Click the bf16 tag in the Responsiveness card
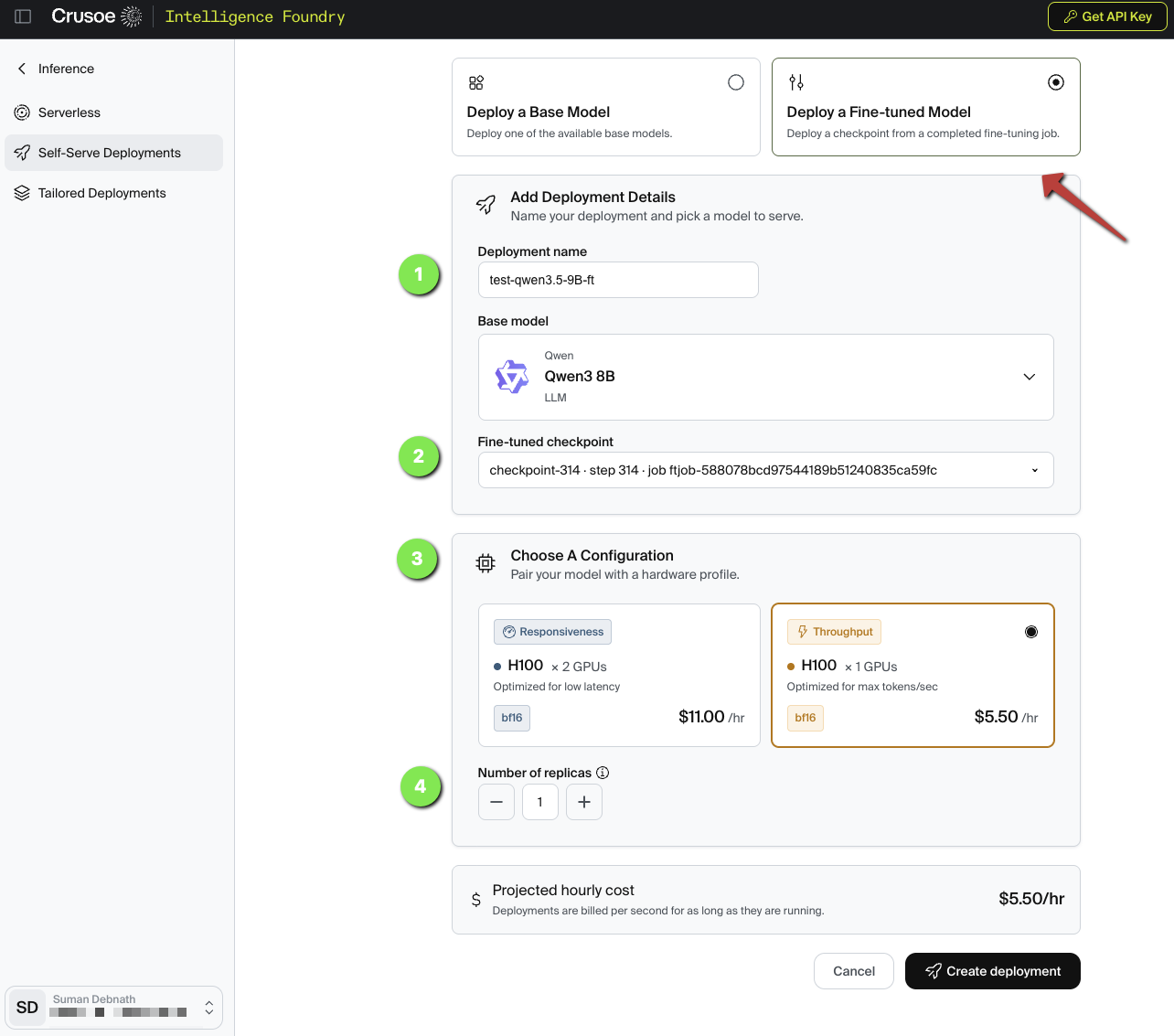This screenshot has width=1174, height=1036. pos(512,718)
